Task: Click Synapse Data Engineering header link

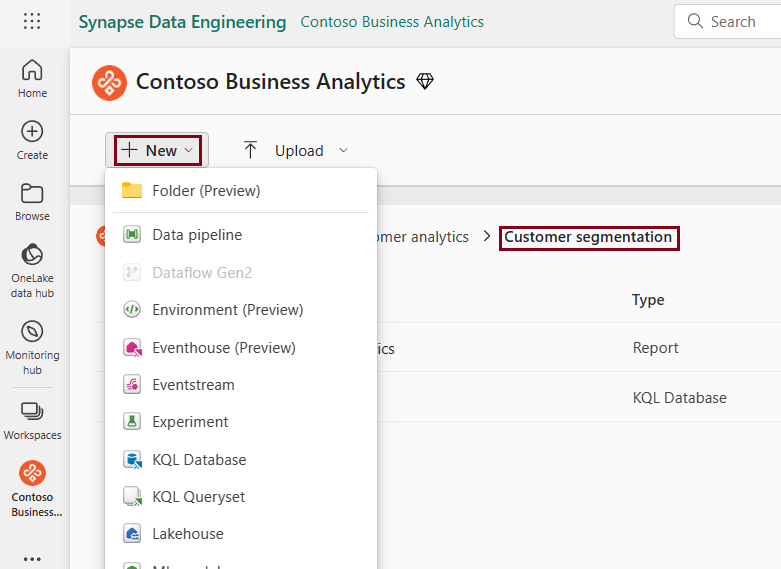Action: [182, 22]
